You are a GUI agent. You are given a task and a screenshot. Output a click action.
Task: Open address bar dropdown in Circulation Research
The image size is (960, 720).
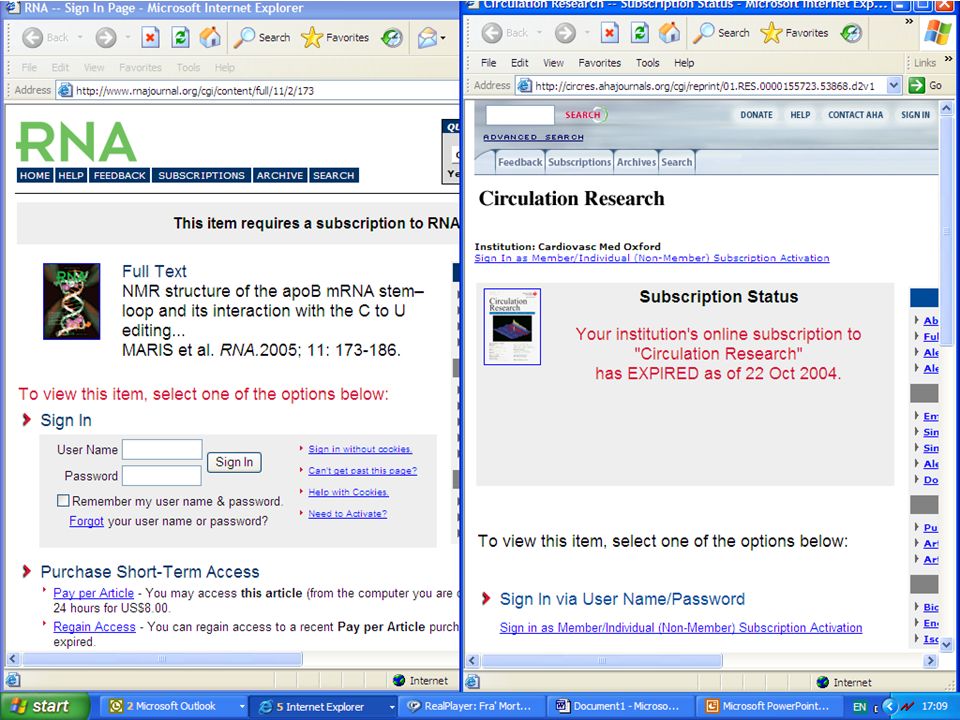click(893, 86)
